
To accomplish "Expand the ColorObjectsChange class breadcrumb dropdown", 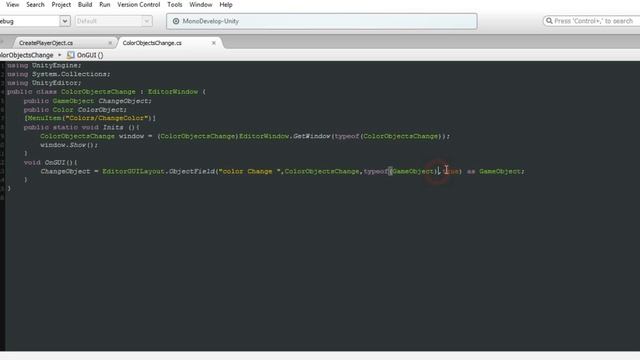I will [59, 55].
